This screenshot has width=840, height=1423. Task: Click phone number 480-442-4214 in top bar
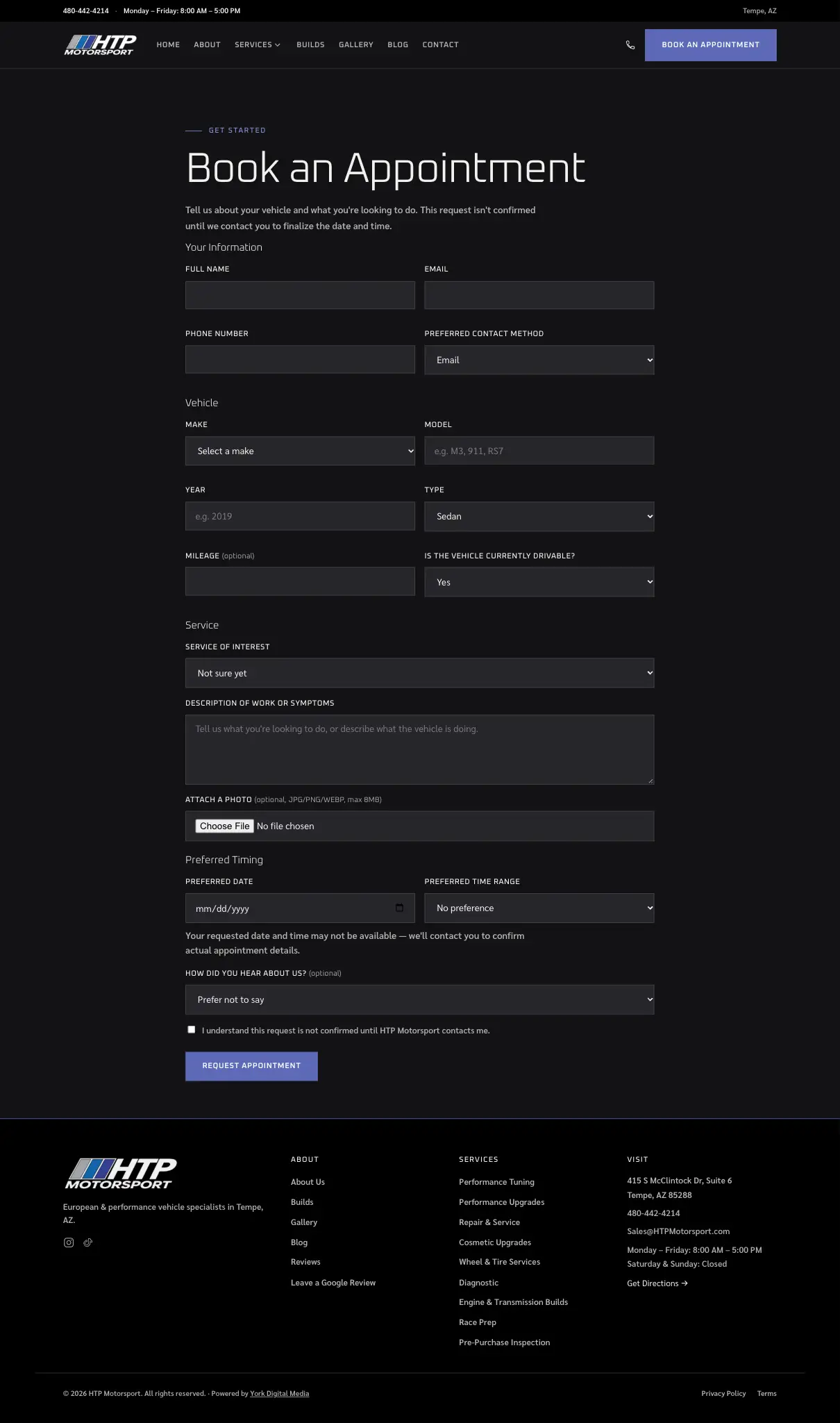tap(86, 11)
